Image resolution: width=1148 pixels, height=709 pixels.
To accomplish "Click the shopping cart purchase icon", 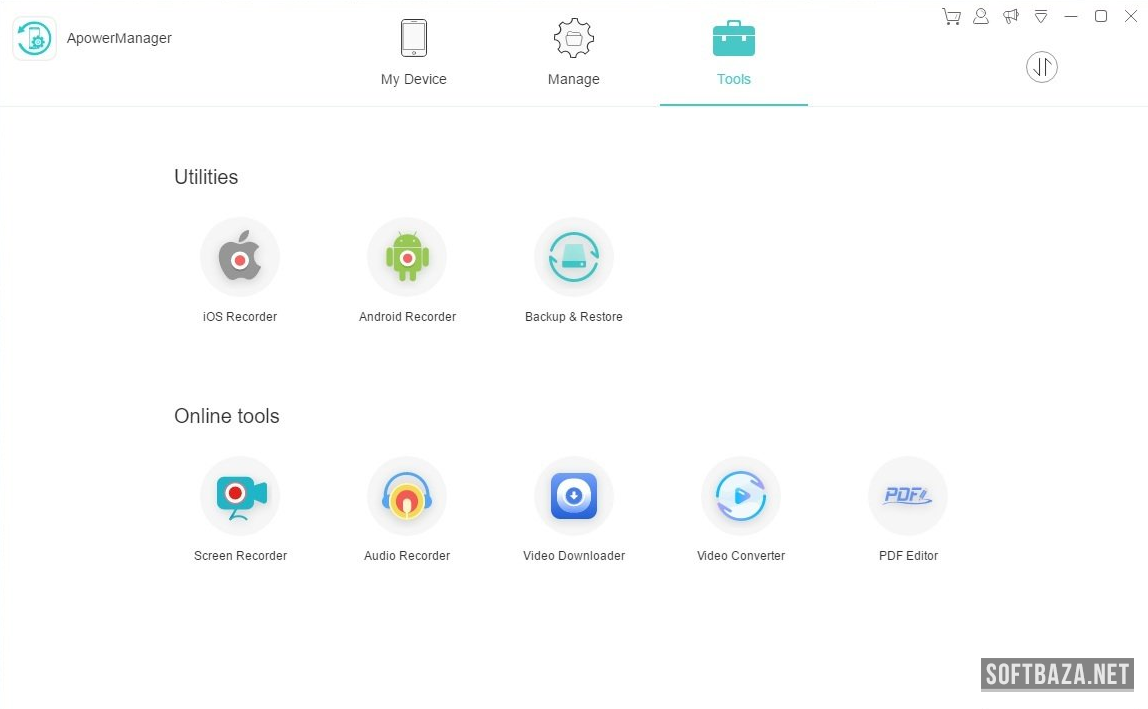I will (x=951, y=16).
